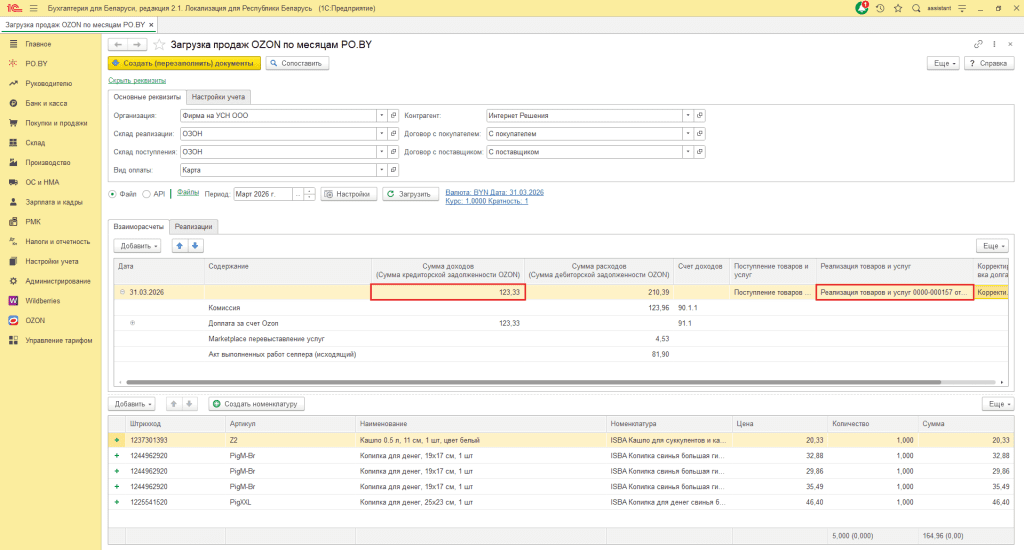Open the Склад реализации dropdown list

(x=381, y=133)
